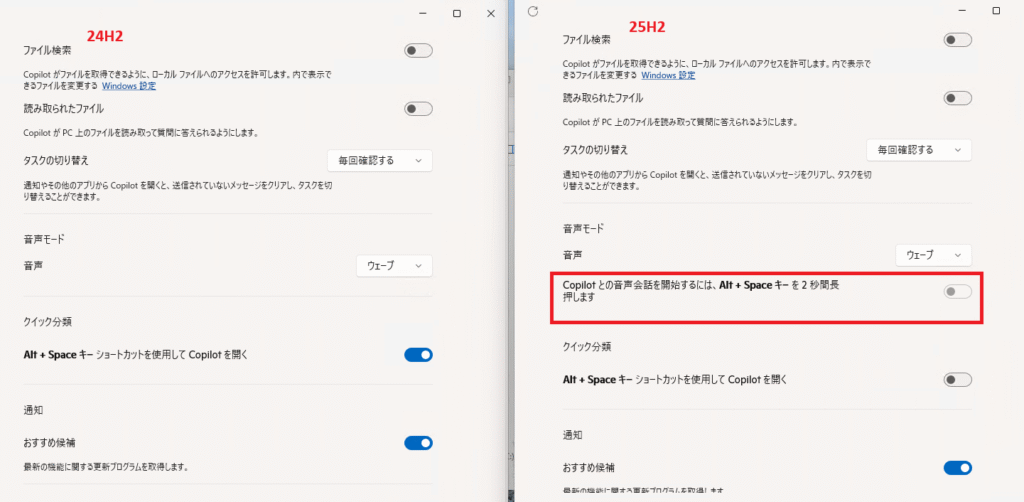Click 音声モード heading in 25H2 window

point(584,228)
